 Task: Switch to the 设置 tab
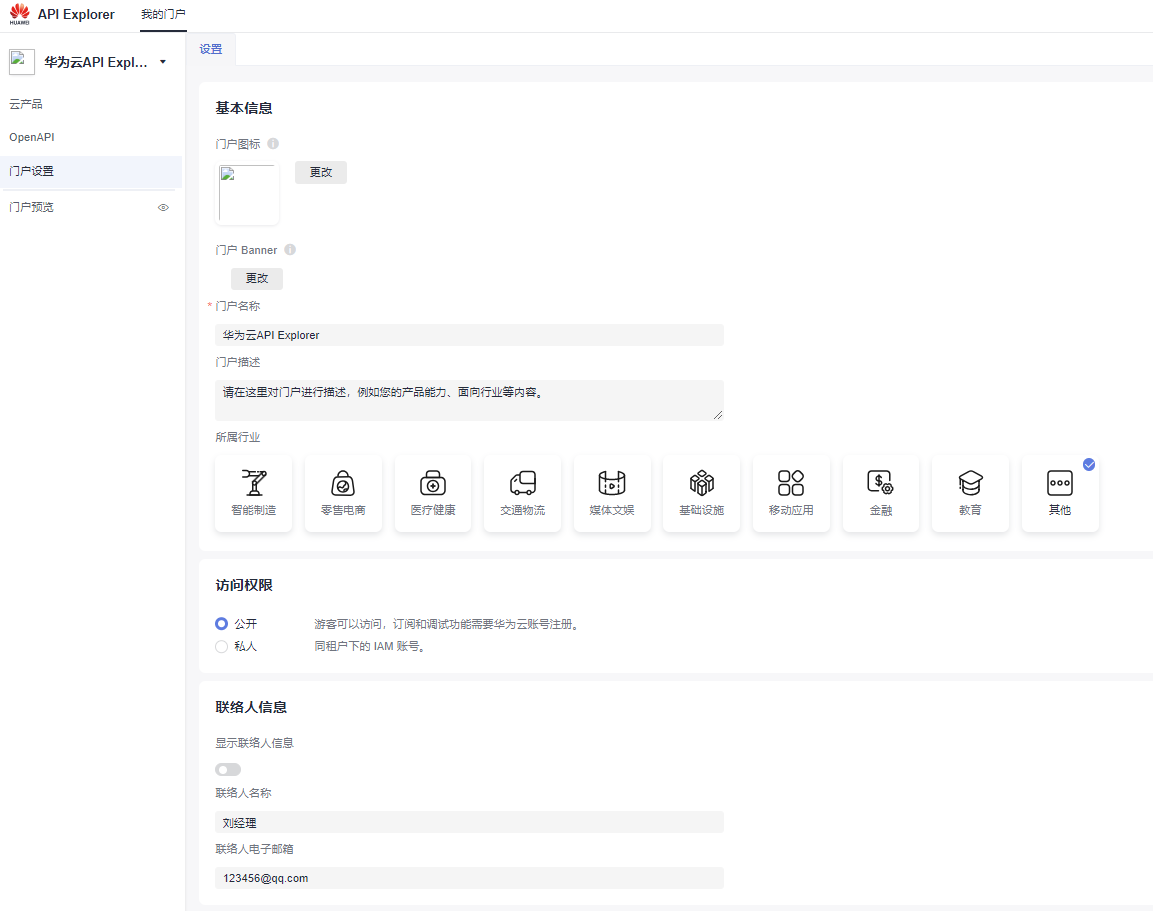click(x=211, y=49)
